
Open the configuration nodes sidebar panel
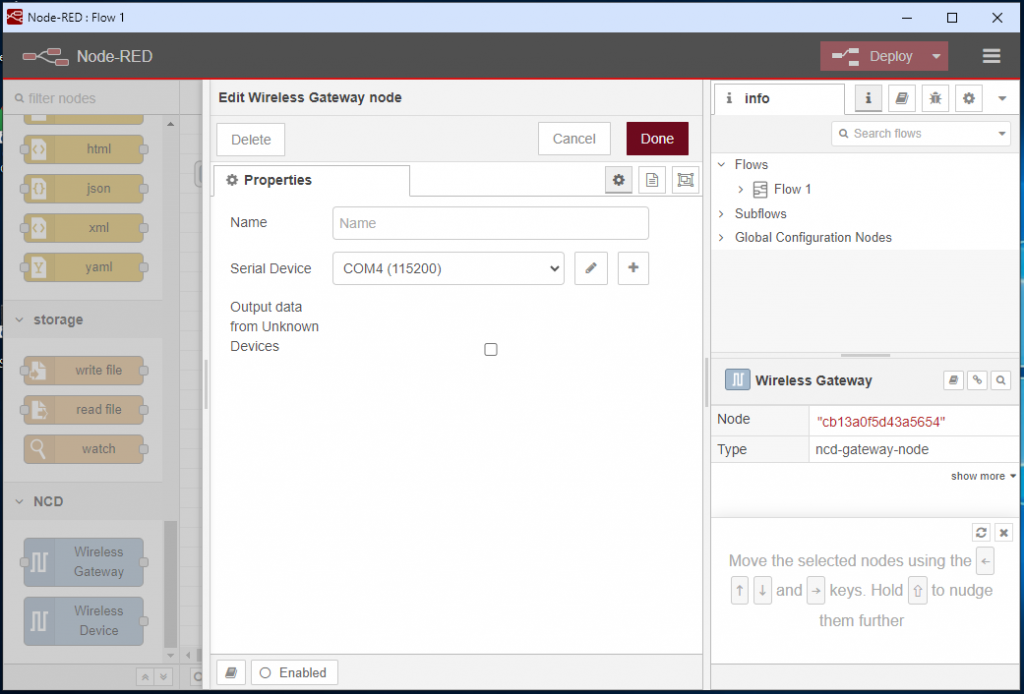(968, 98)
